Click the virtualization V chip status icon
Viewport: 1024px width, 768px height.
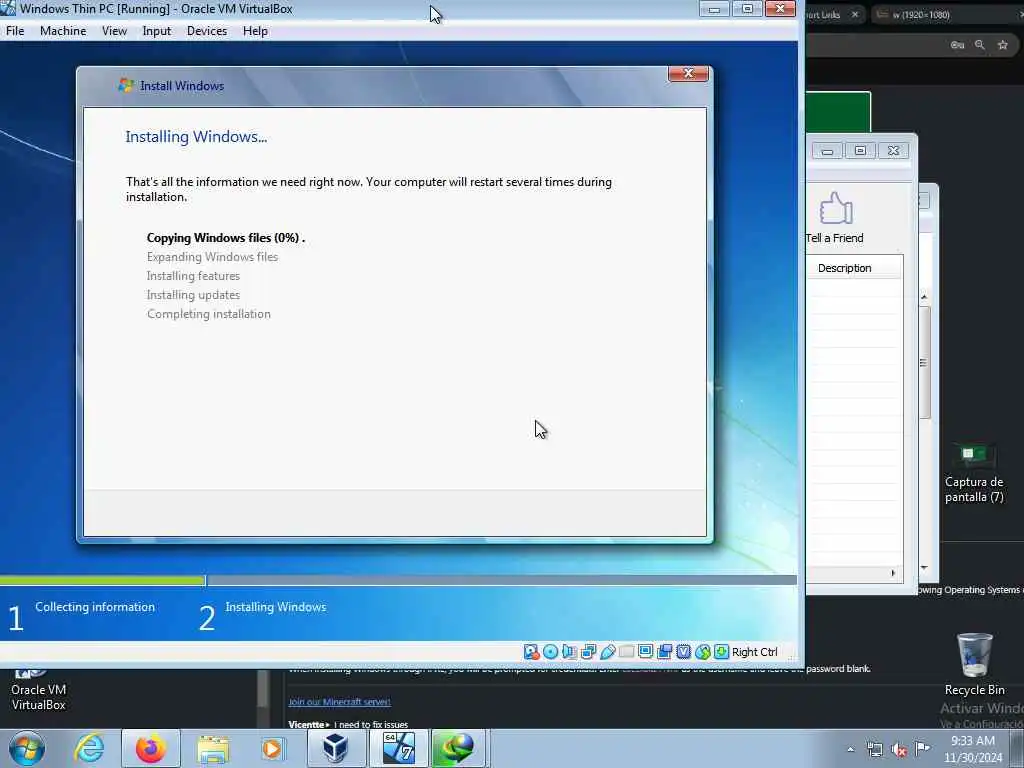[x=684, y=652]
